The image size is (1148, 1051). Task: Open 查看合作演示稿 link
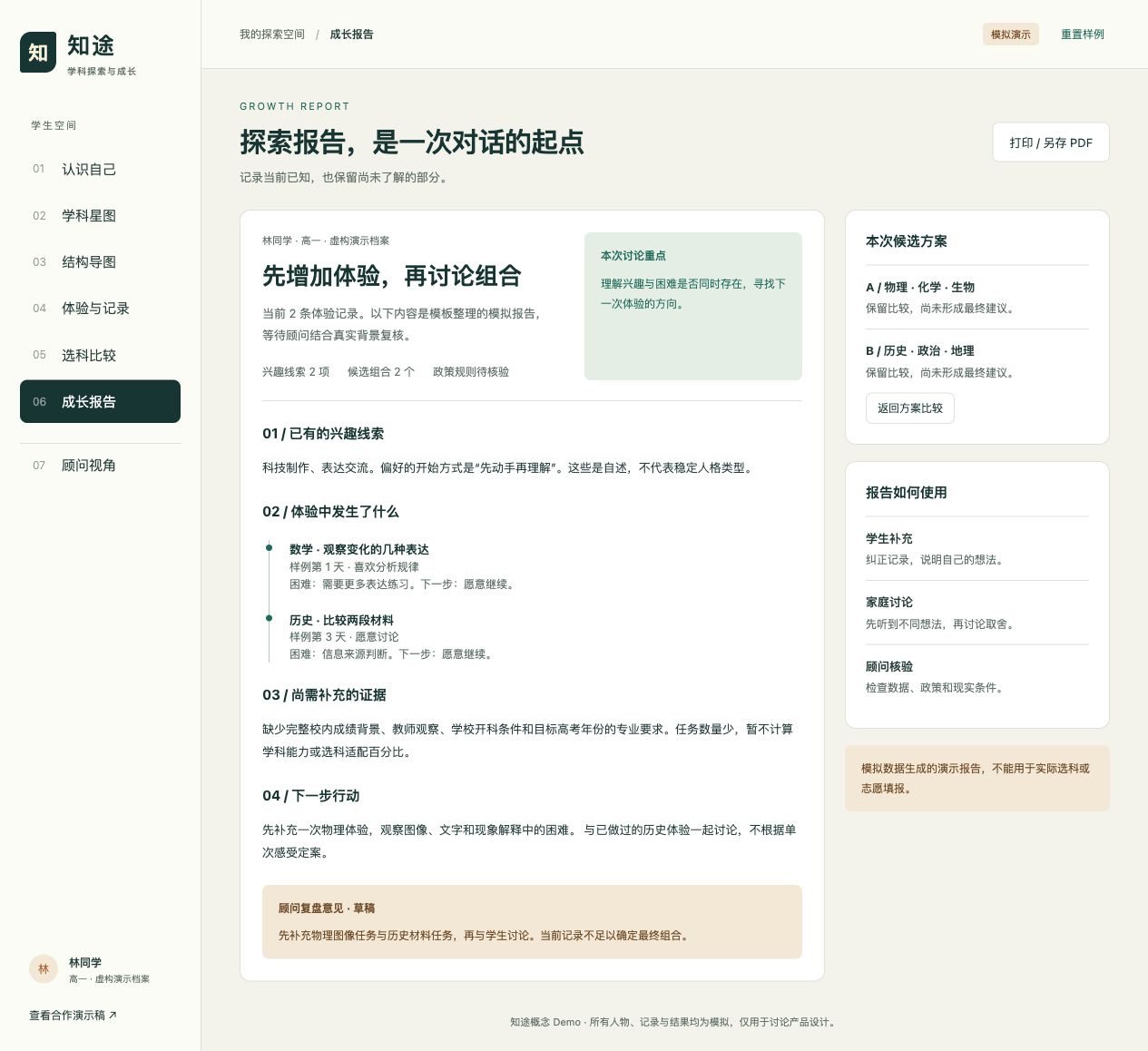[x=74, y=1016]
